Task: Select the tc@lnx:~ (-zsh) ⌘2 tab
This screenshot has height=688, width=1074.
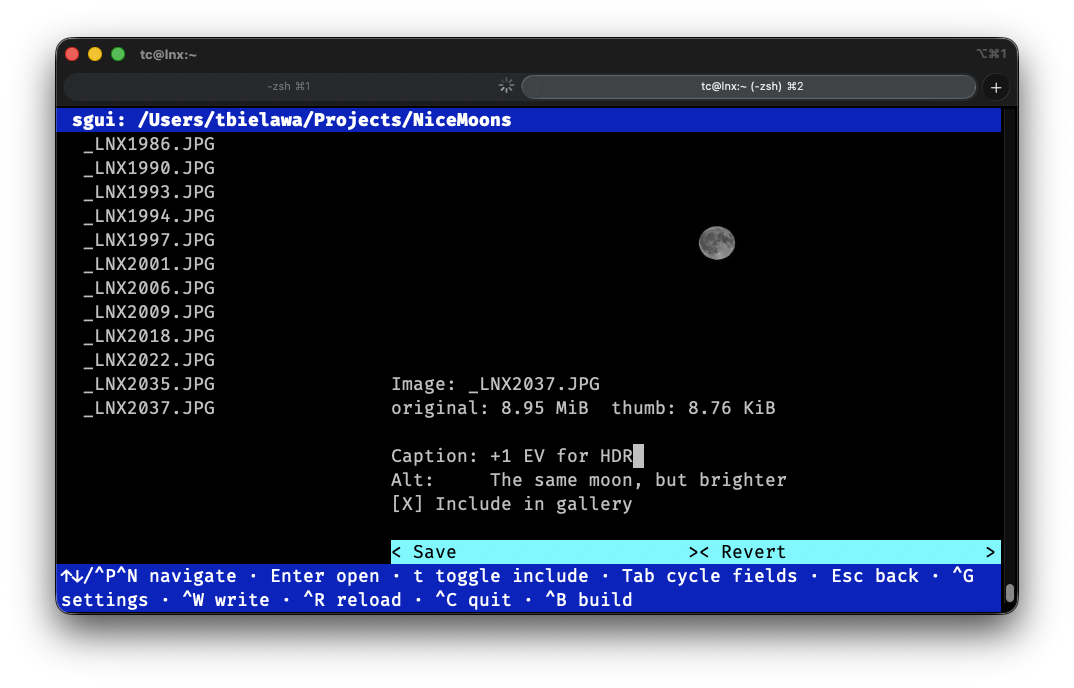Action: [x=749, y=86]
